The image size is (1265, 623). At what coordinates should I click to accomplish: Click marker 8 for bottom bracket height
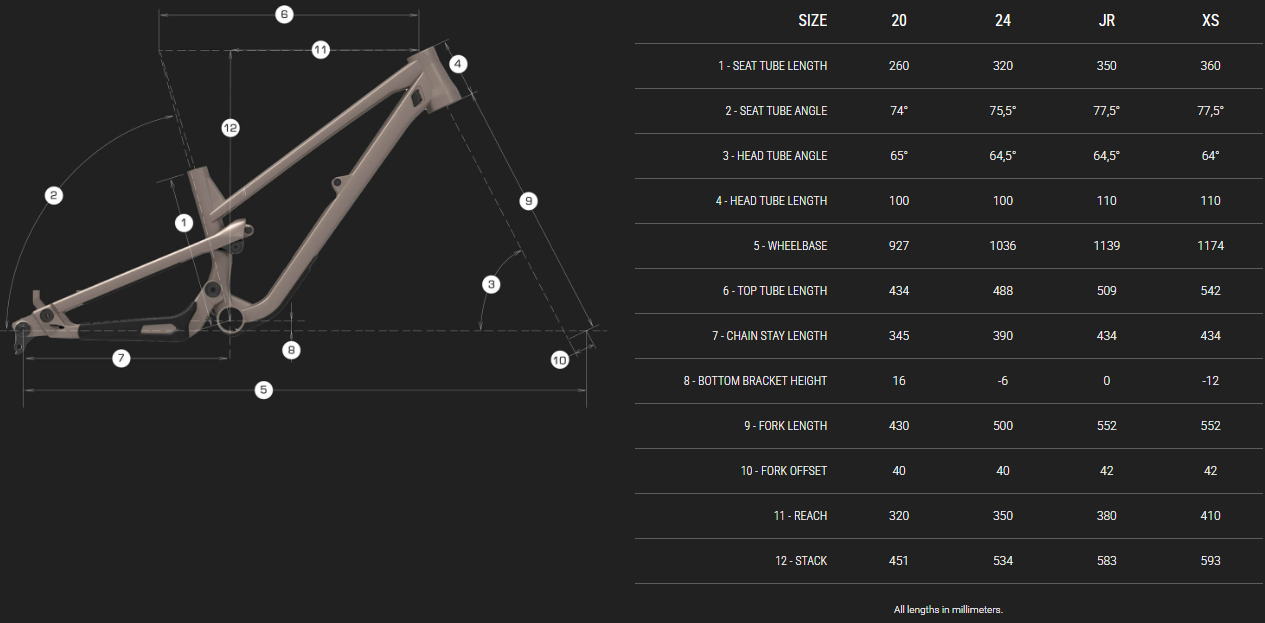(x=291, y=350)
